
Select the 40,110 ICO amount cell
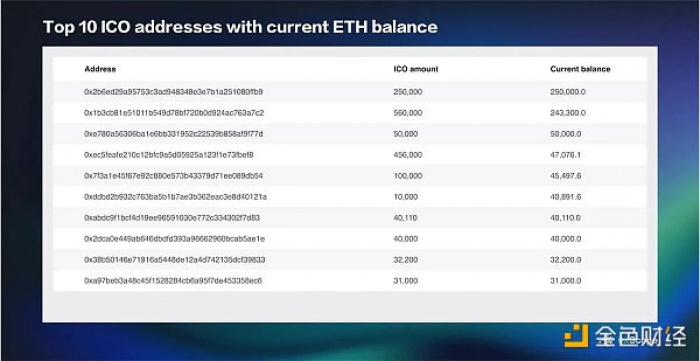click(x=405, y=218)
